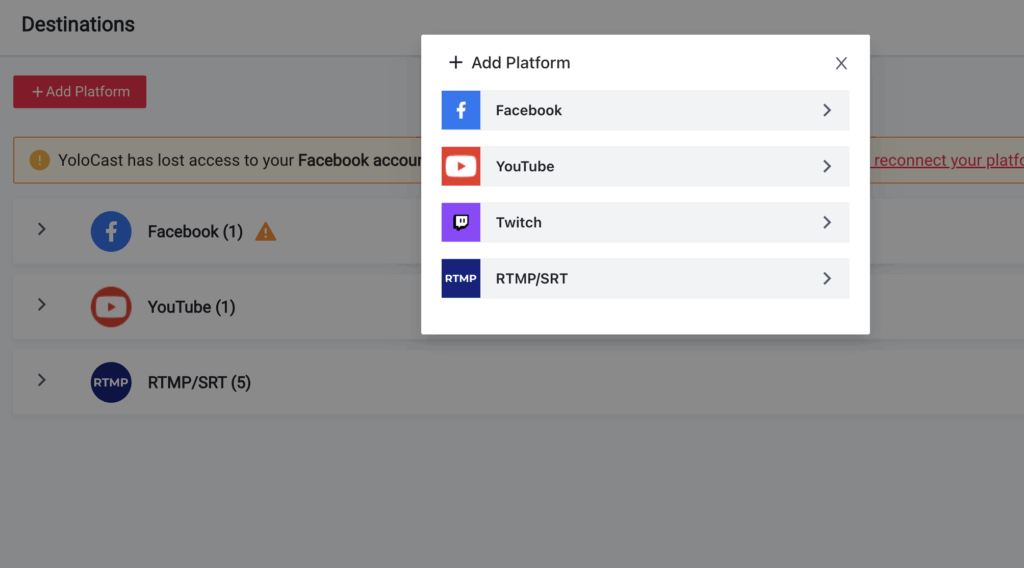Click the RTMP logo icon in the dialog
Screen dimensions: 1024x568
(x=461, y=278)
